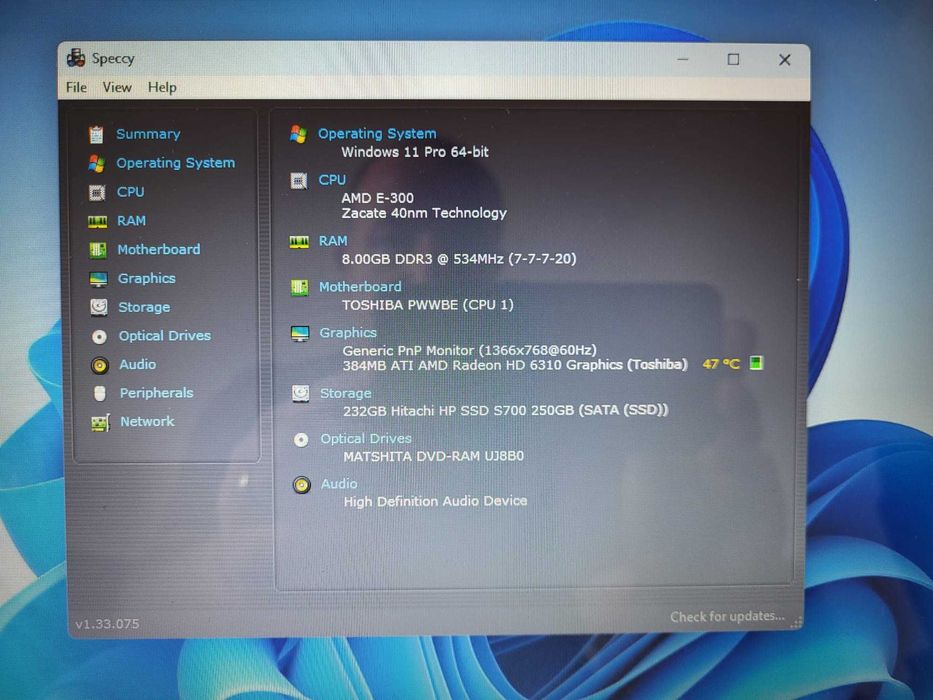Click the Network card icon in sidebar
Viewport: 933px width, 700px height.
(x=100, y=422)
